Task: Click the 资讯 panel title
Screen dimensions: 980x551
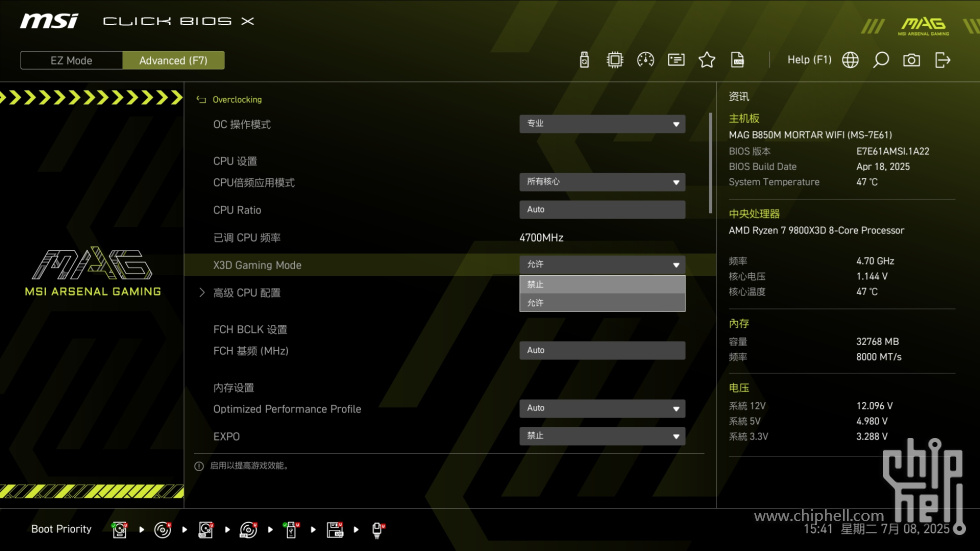Action: tap(739, 96)
